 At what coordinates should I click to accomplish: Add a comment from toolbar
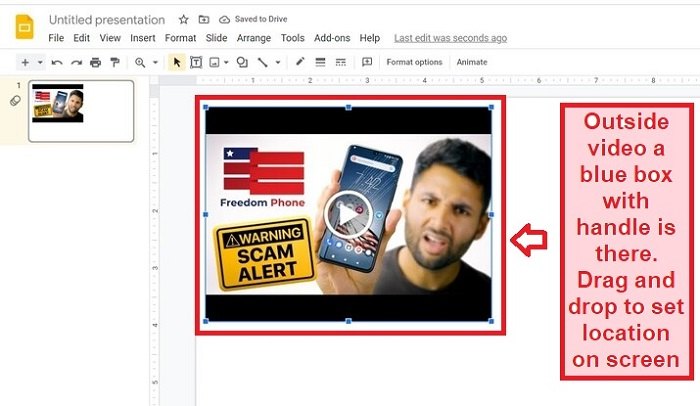[x=367, y=62]
